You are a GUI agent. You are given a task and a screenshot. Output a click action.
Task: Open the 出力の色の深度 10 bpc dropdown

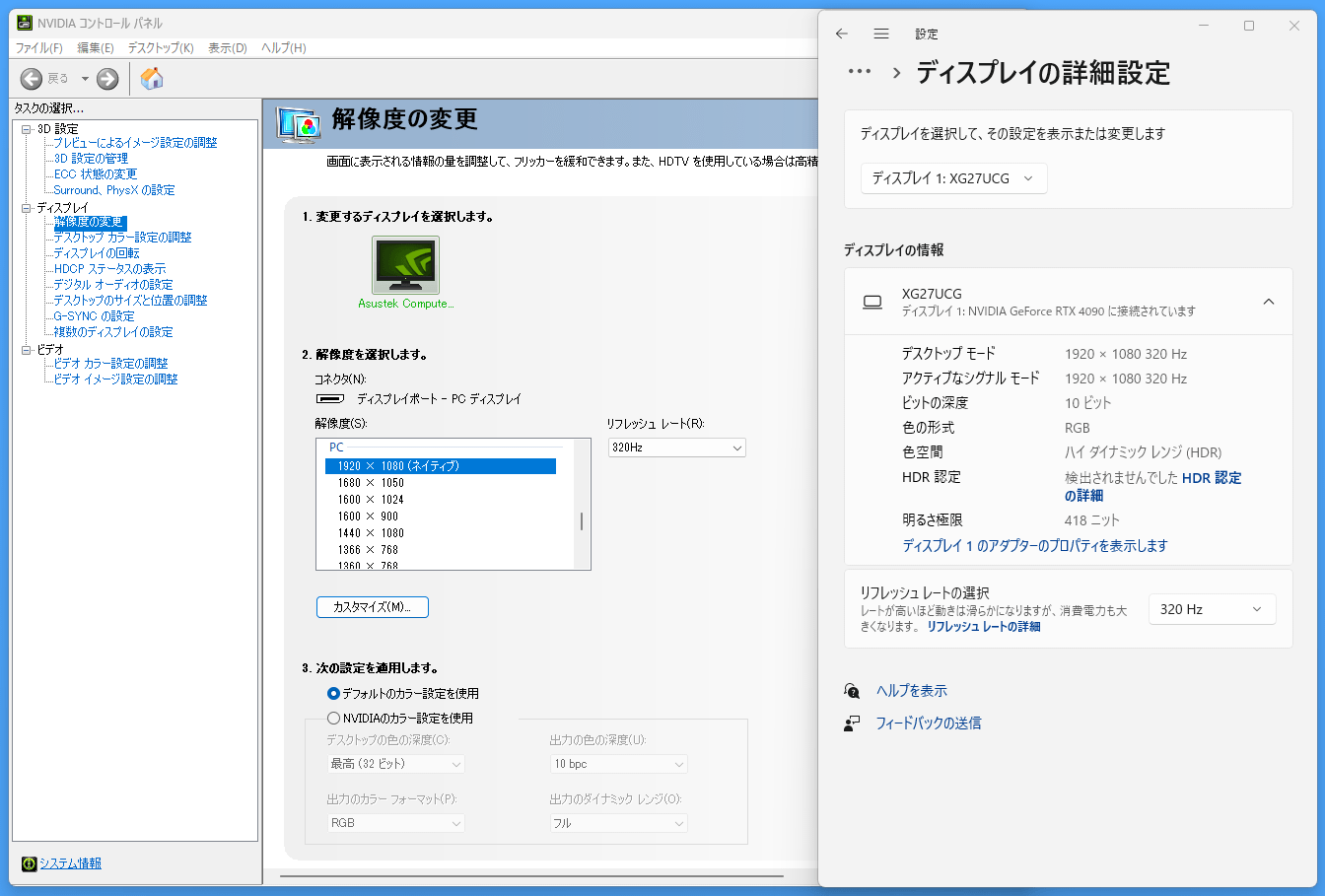pos(619,764)
